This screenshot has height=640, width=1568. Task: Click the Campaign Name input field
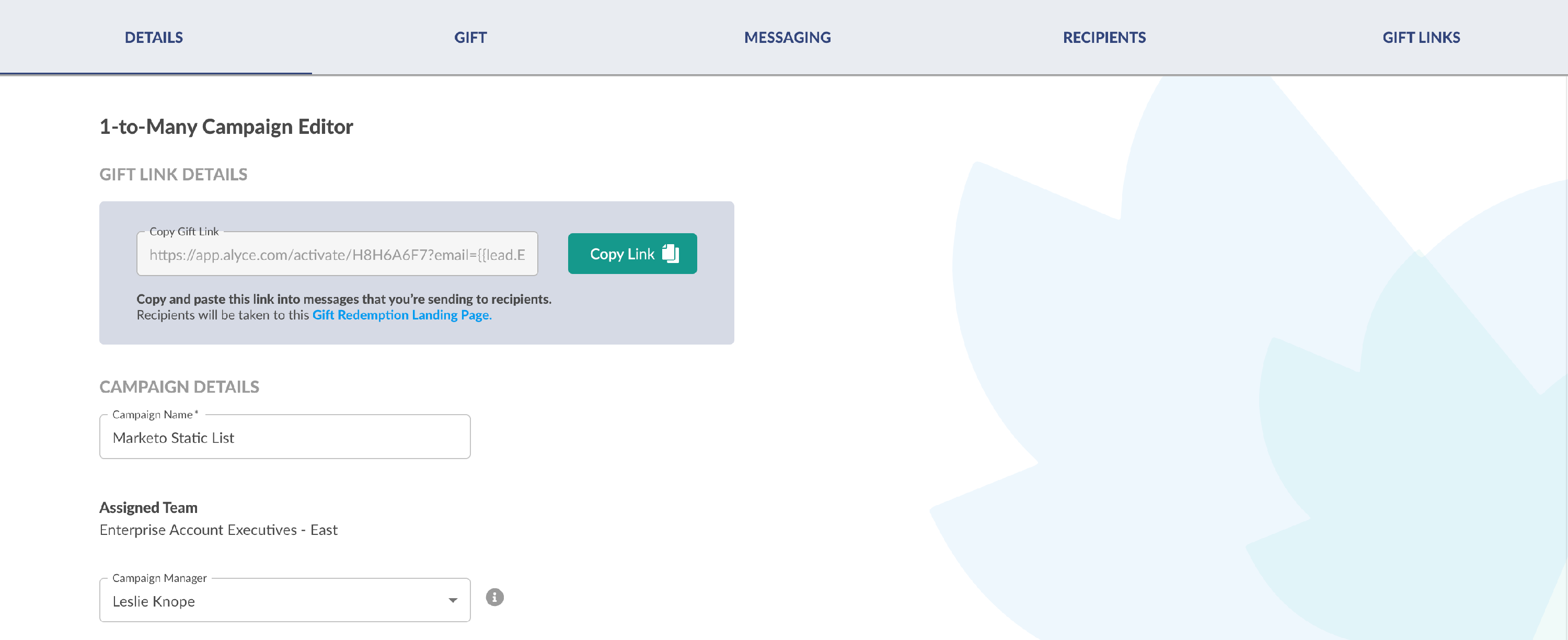(x=285, y=437)
